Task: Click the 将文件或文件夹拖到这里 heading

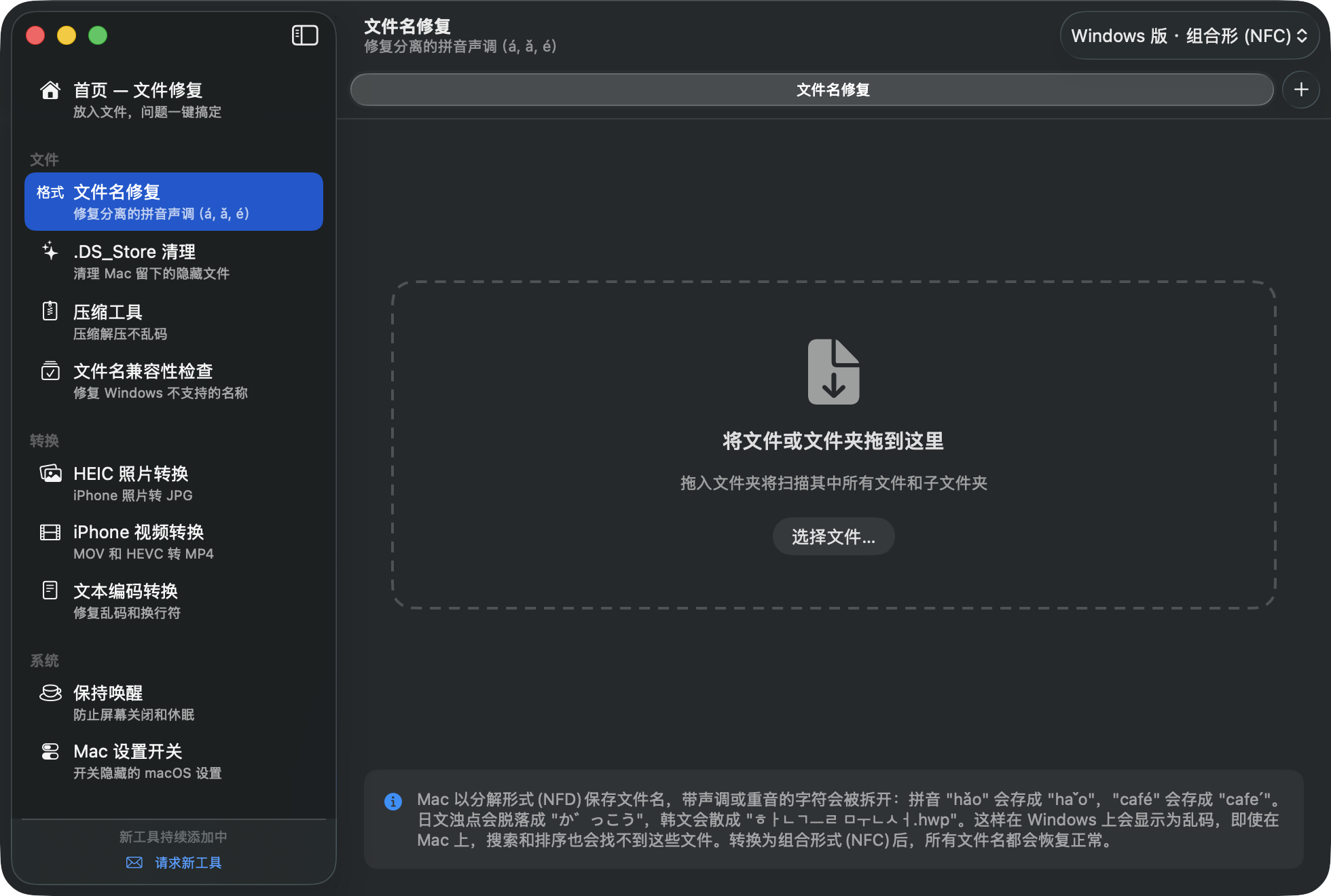Action: pyautogui.click(x=833, y=441)
